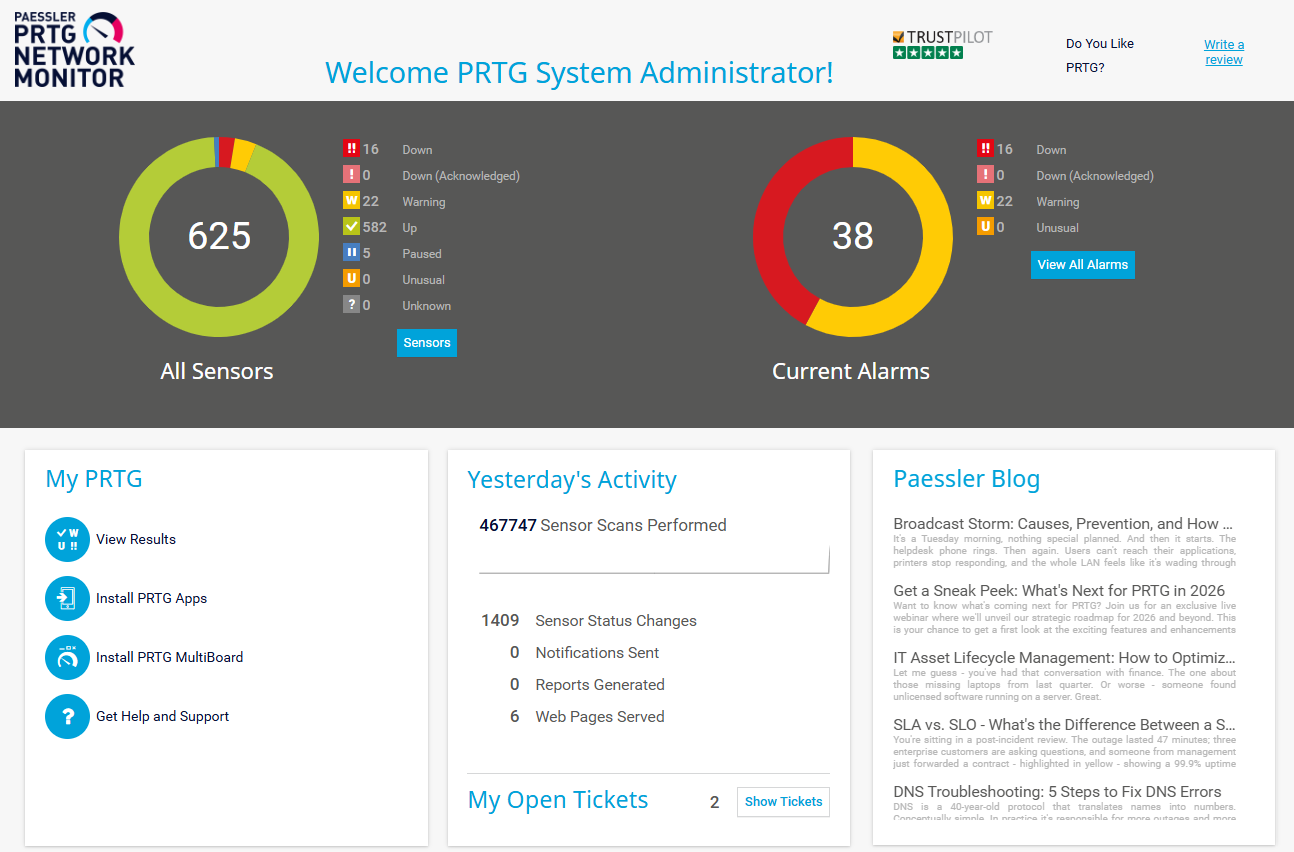1294x852 pixels.
Task: Open the View Results icon
Action: coord(67,540)
